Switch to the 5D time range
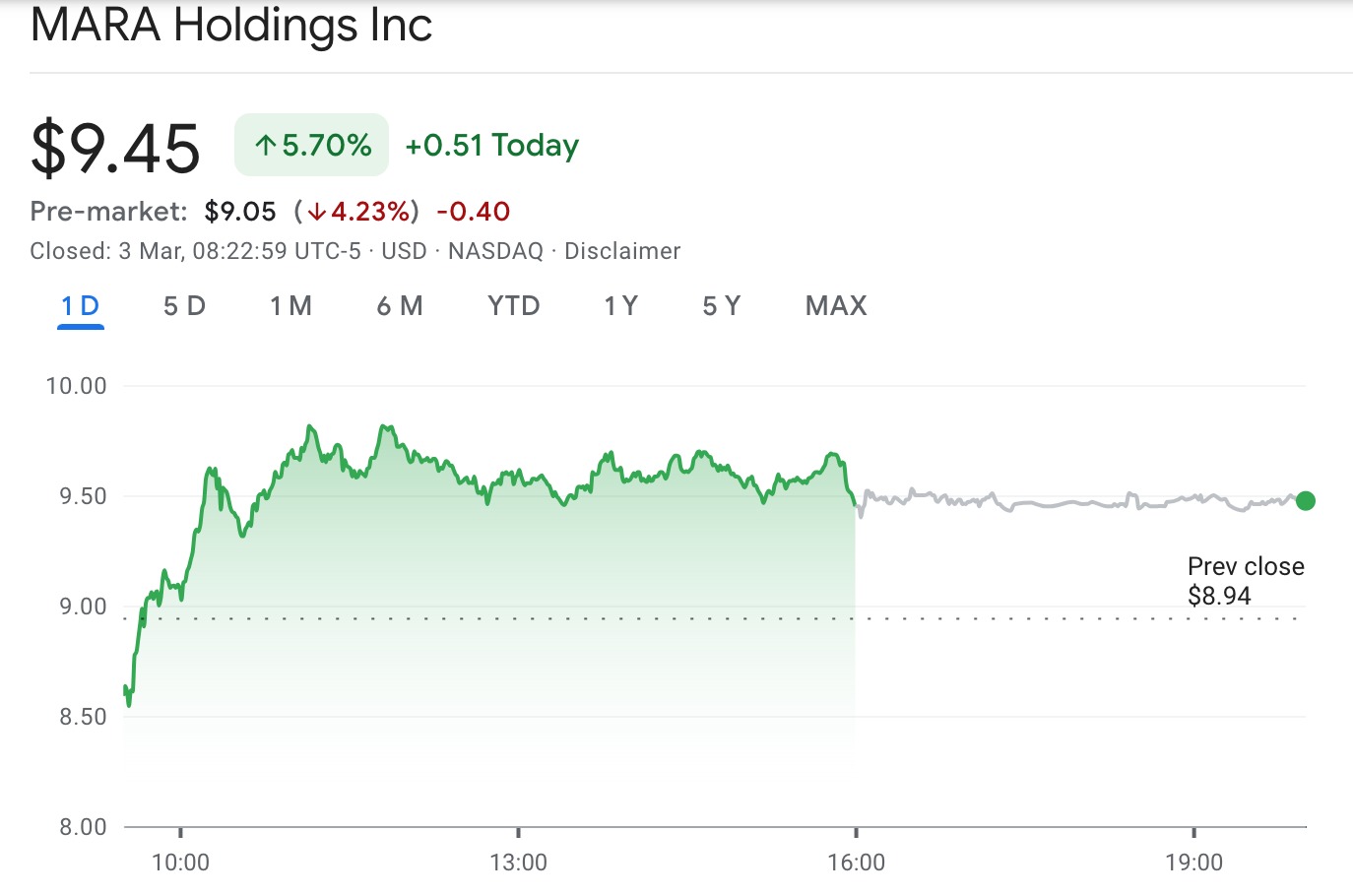 [184, 306]
